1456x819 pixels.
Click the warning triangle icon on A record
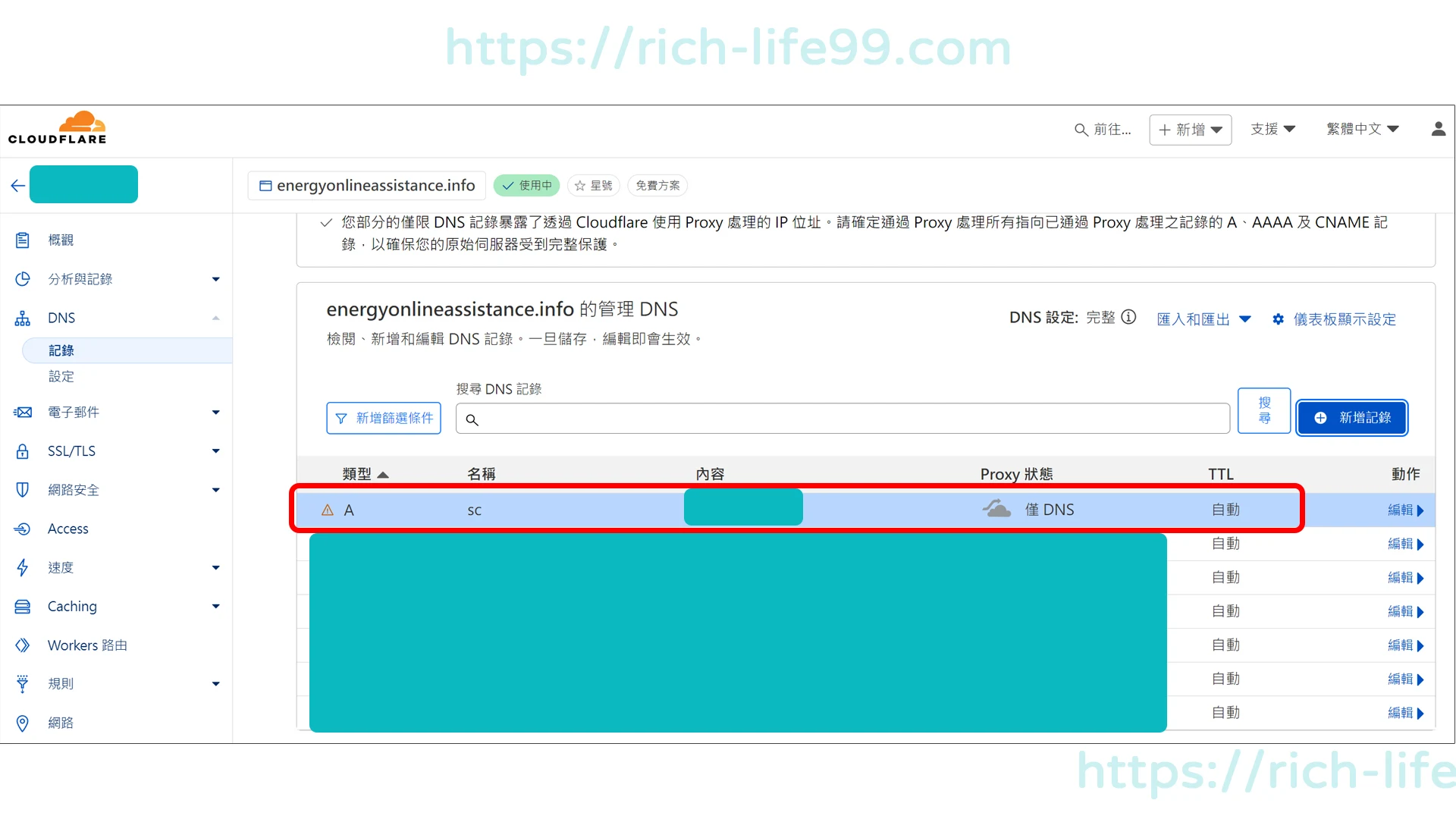pos(328,510)
